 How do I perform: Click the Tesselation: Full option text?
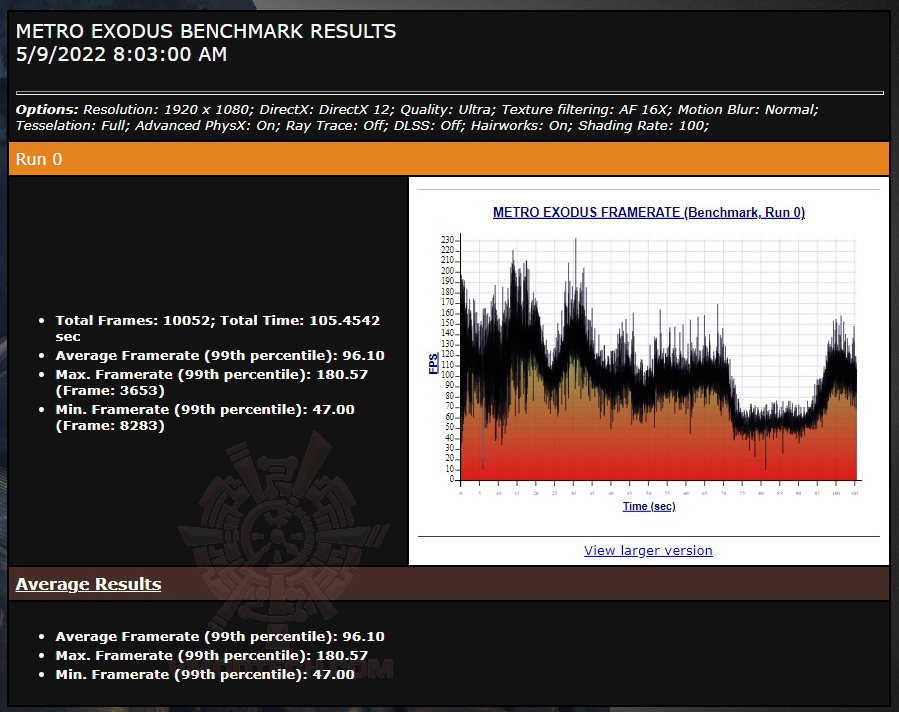pyautogui.click(x=72, y=126)
